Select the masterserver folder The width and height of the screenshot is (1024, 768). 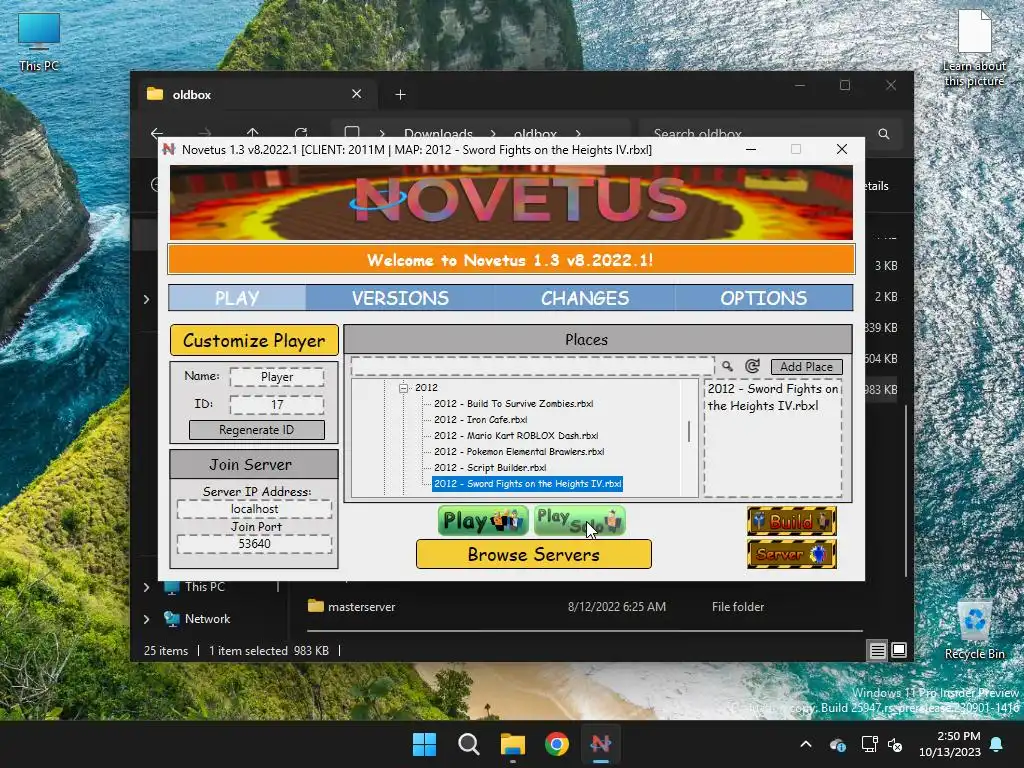(361, 607)
